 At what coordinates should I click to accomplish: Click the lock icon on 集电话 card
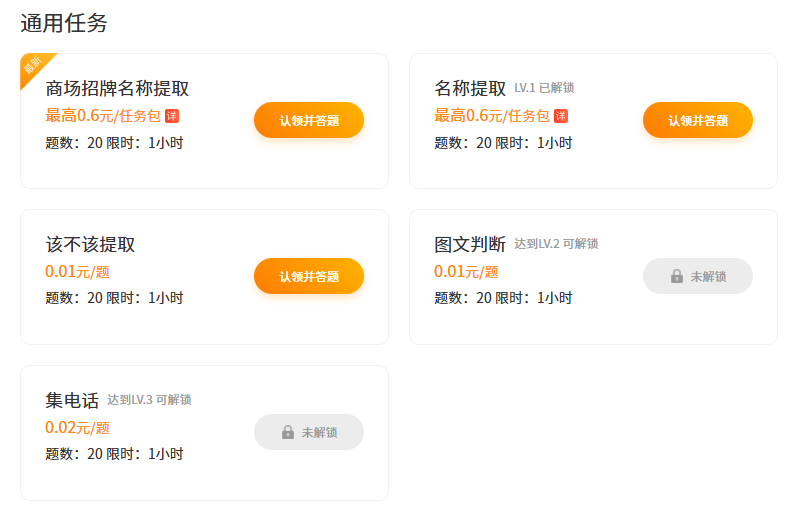click(x=288, y=432)
